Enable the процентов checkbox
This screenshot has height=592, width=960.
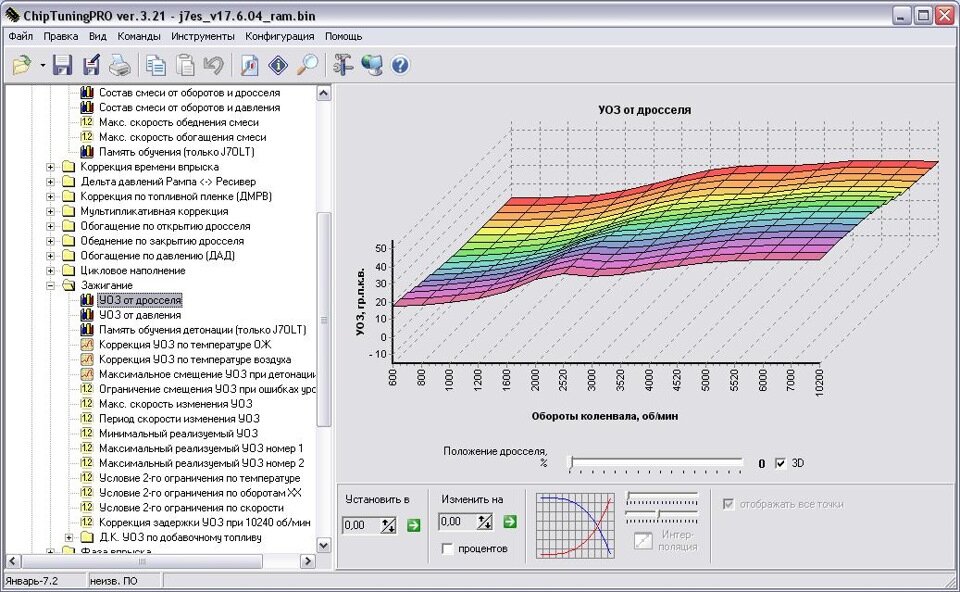coord(445,547)
